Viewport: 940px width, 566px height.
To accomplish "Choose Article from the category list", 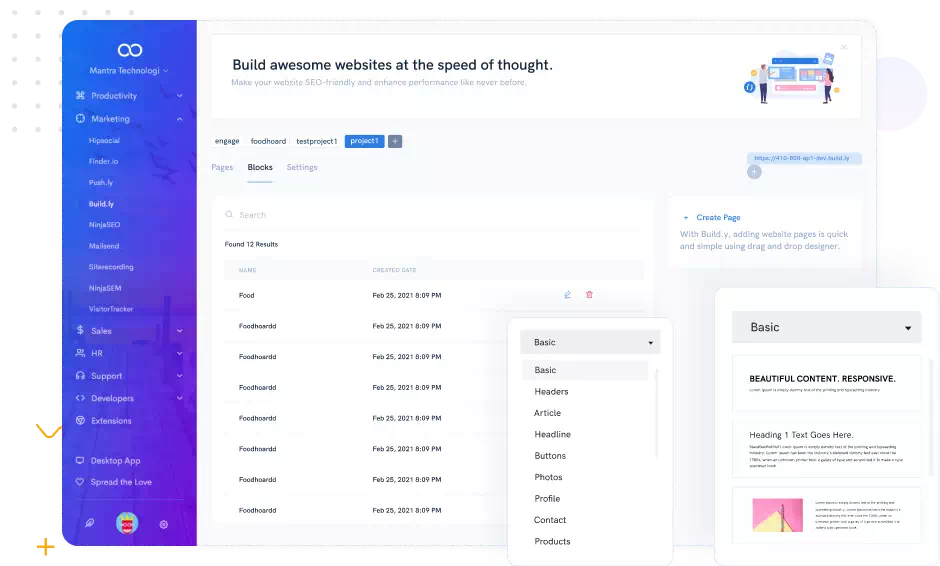I will (547, 413).
